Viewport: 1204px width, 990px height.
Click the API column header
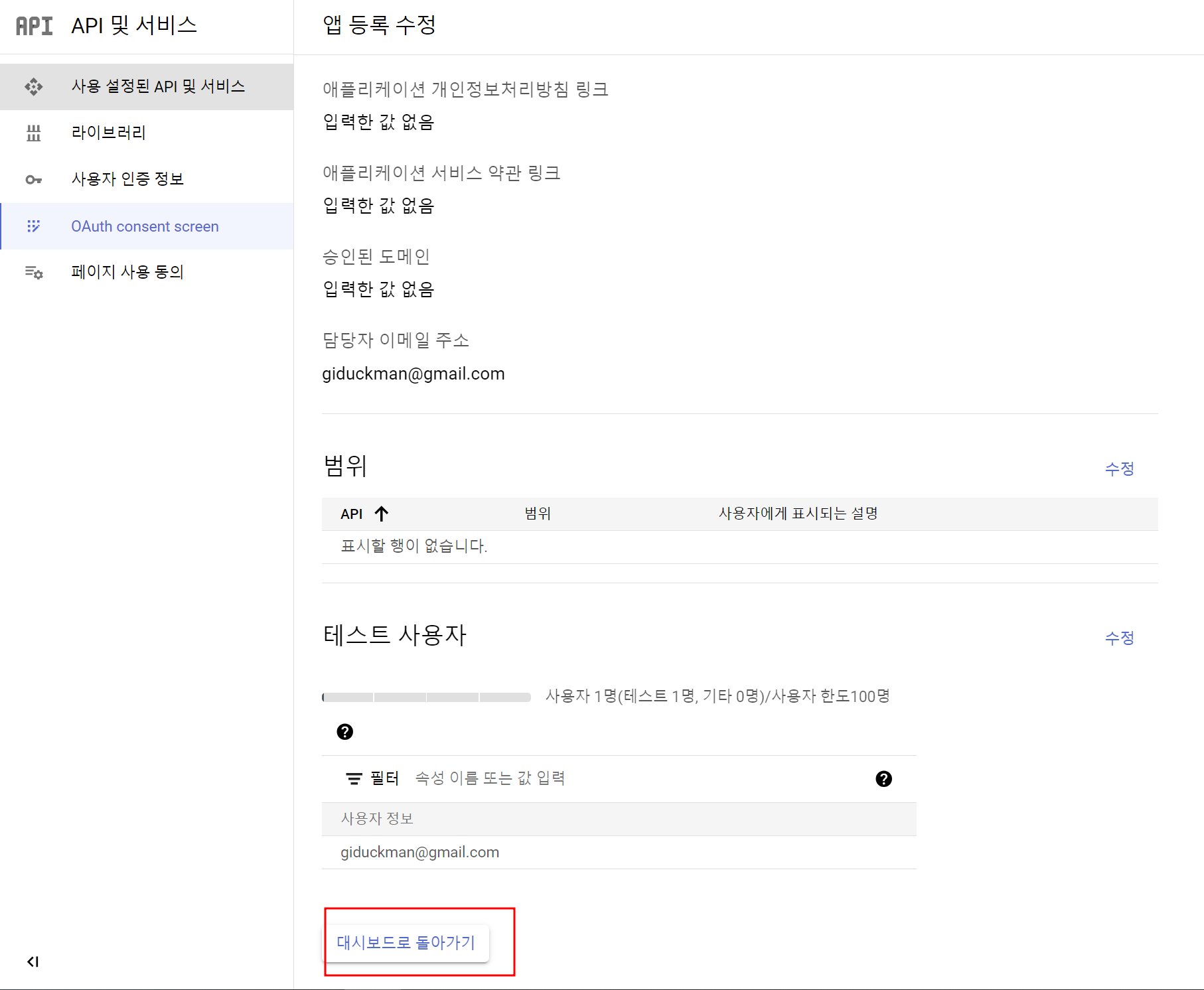point(352,514)
